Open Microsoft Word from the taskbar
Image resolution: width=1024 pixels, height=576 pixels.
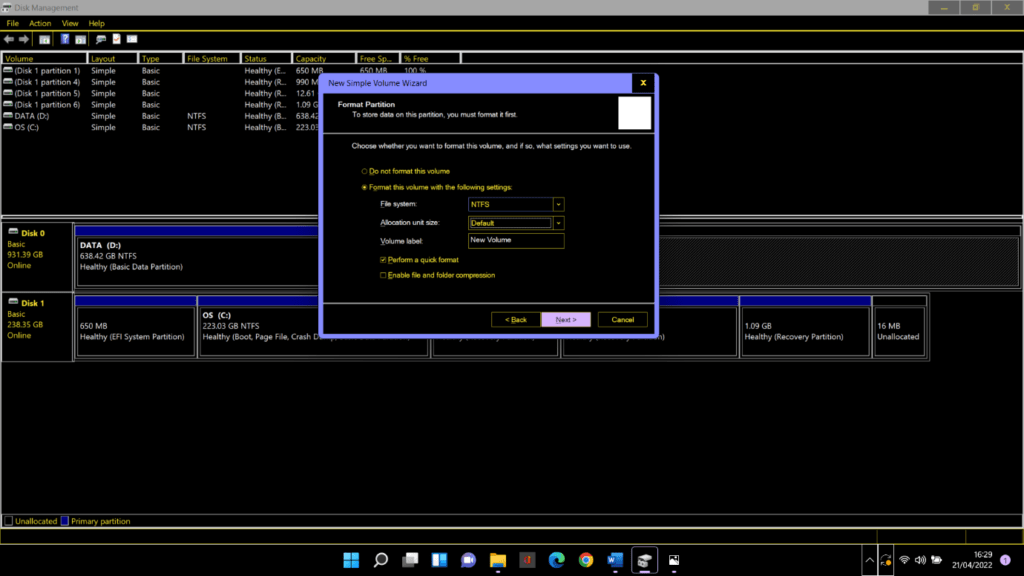coord(614,560)
